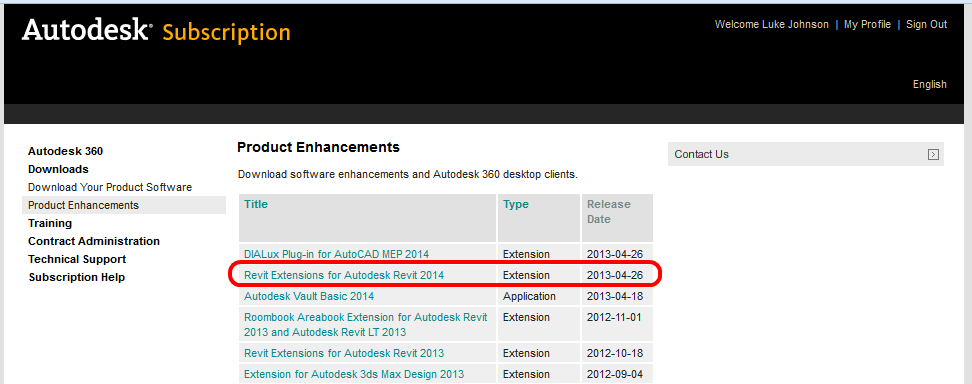
Task: Open Revit Extensions for Autodesk Revit 2014
Action: coord(344,275)
